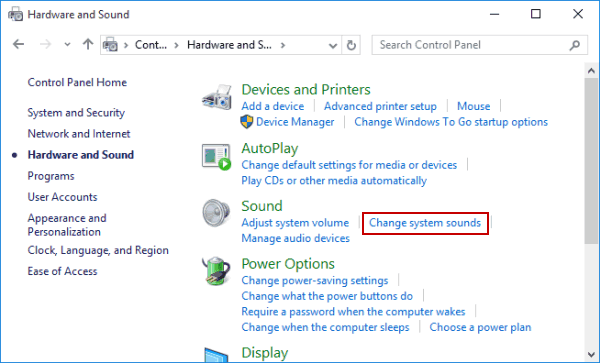Go back with the back arrow
Viewport: 600px width, 363px height.
pyautogui.click(x=18, y=44)
